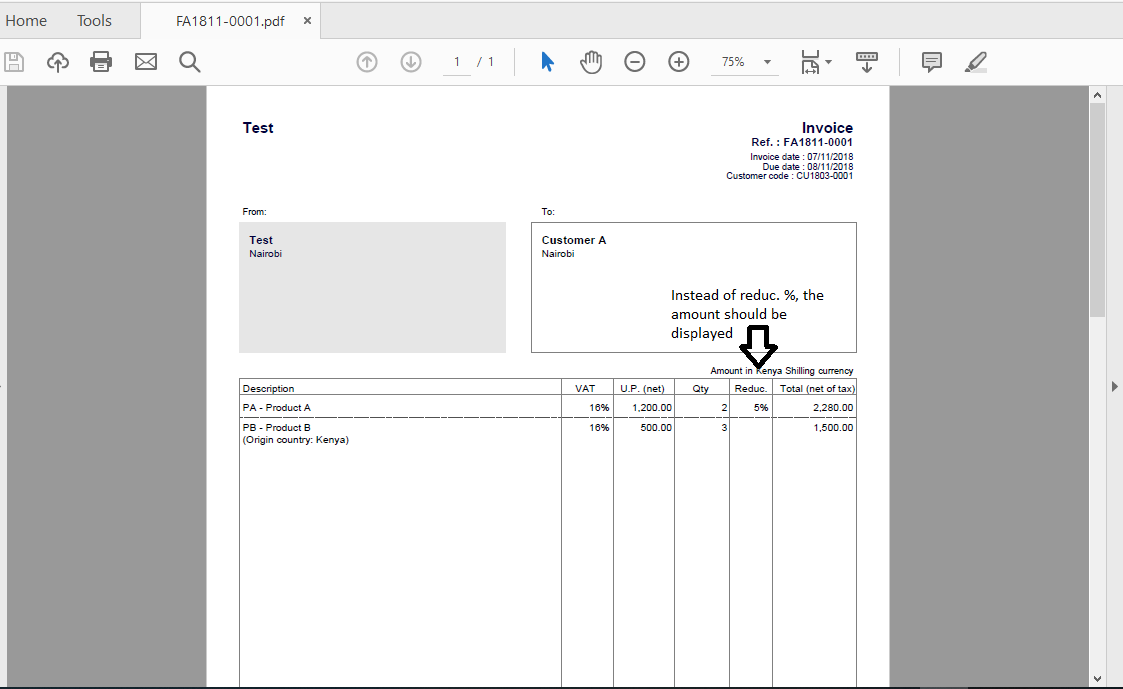Click the 'Invoice date : 07/11/2018' text

tap(801, 157)
